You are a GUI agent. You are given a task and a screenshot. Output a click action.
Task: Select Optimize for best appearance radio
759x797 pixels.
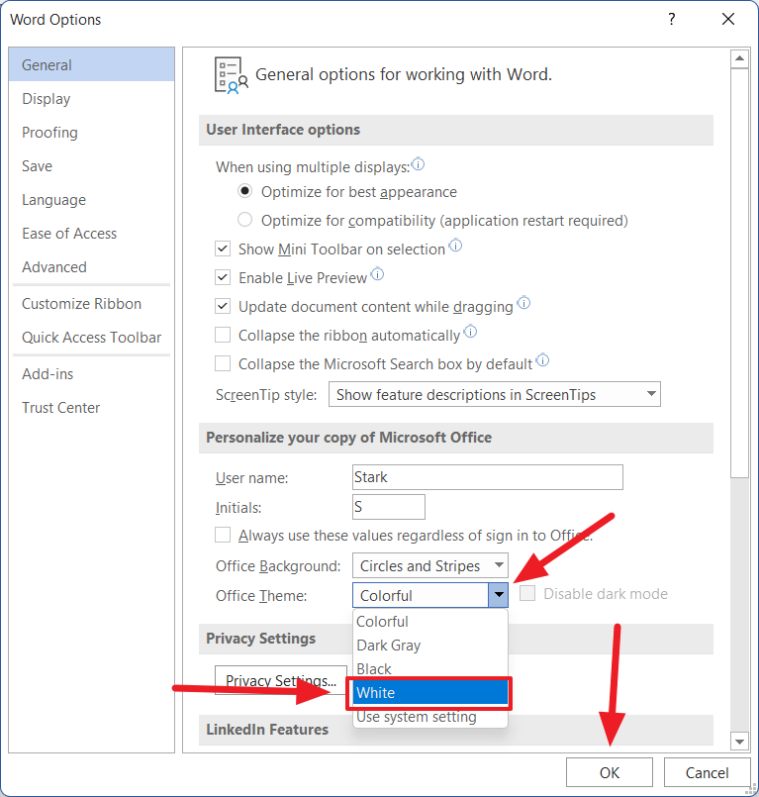[x=245, y=191]
